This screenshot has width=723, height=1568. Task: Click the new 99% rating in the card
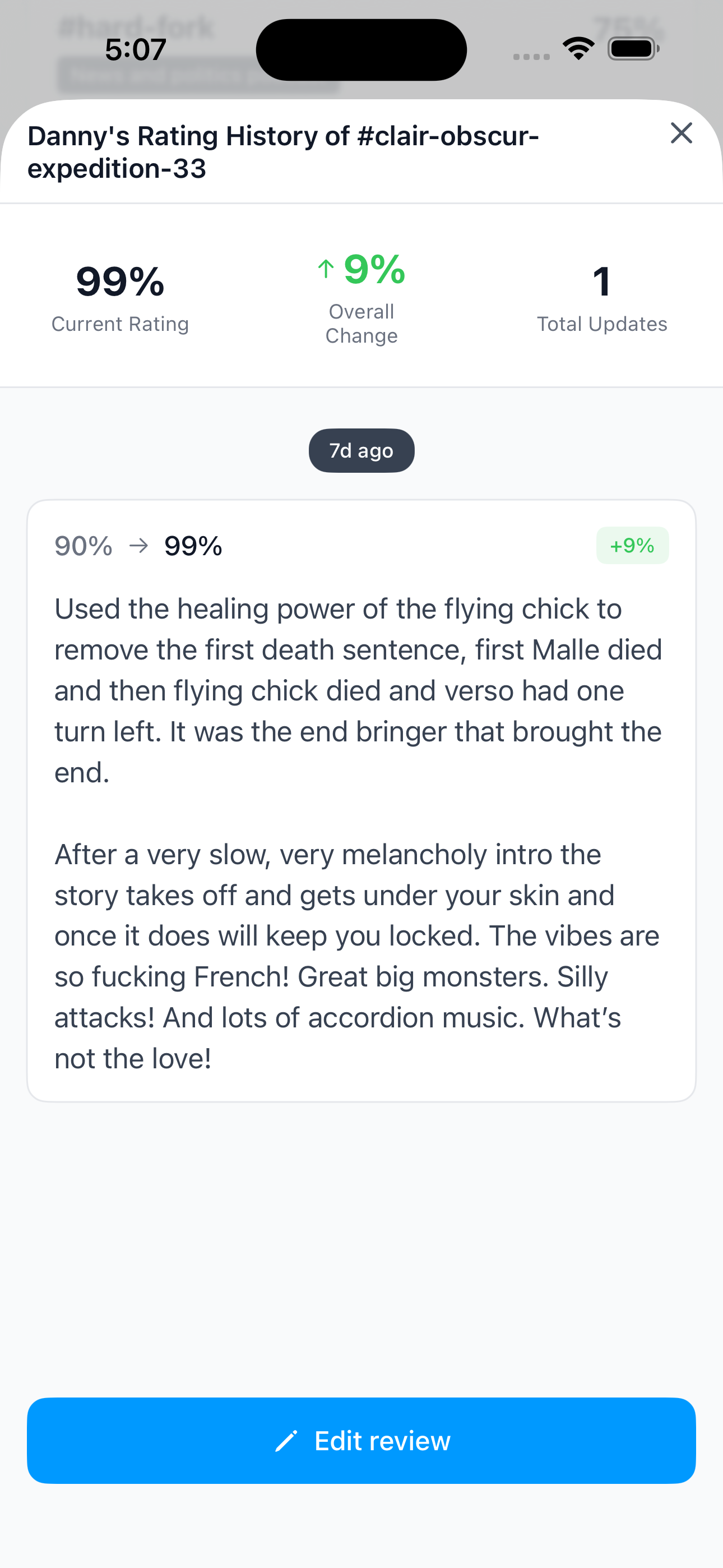(193, 546)
